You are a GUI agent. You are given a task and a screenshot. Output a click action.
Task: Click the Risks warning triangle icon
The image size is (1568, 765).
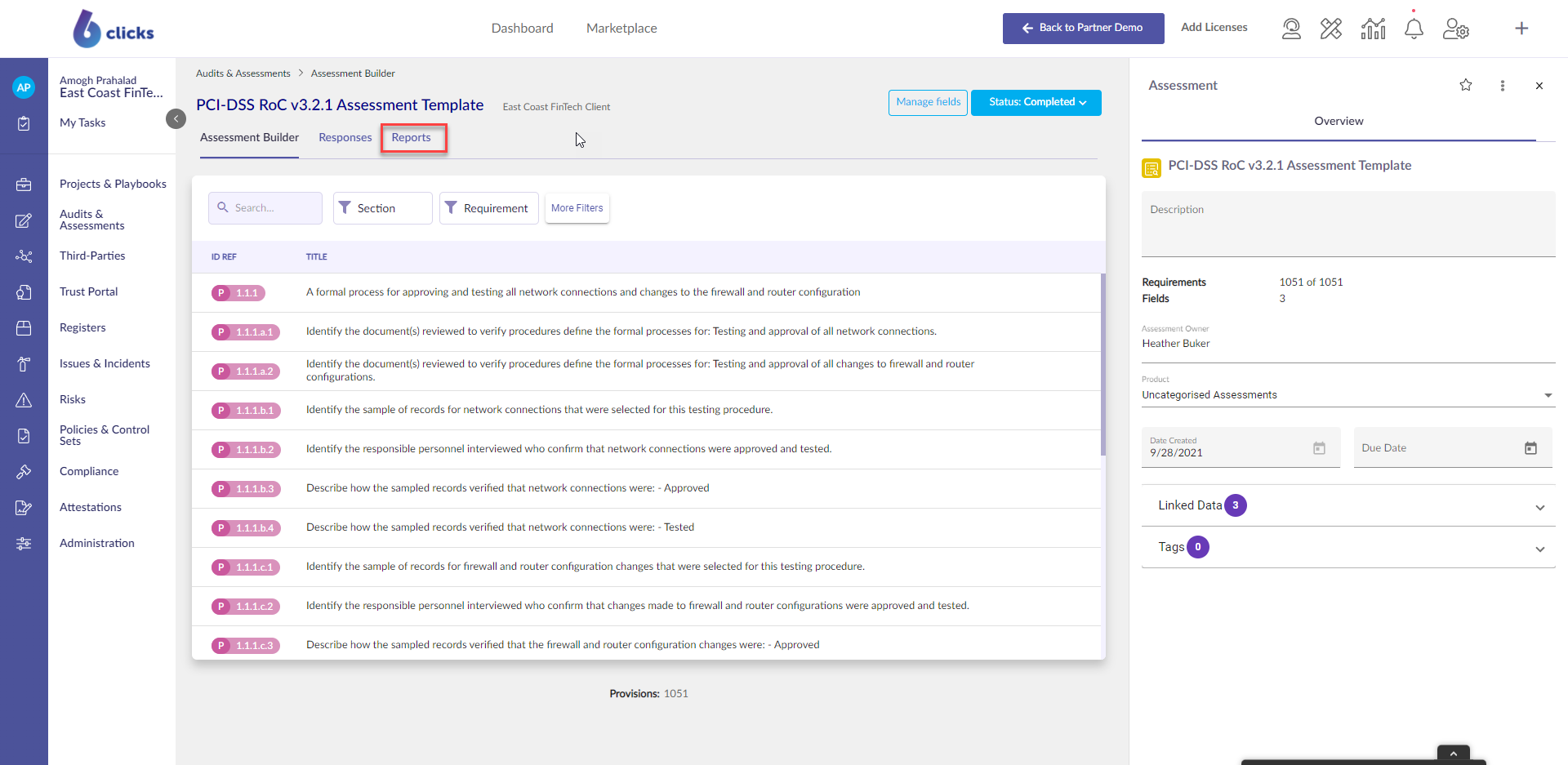click(x=24, y=400)
